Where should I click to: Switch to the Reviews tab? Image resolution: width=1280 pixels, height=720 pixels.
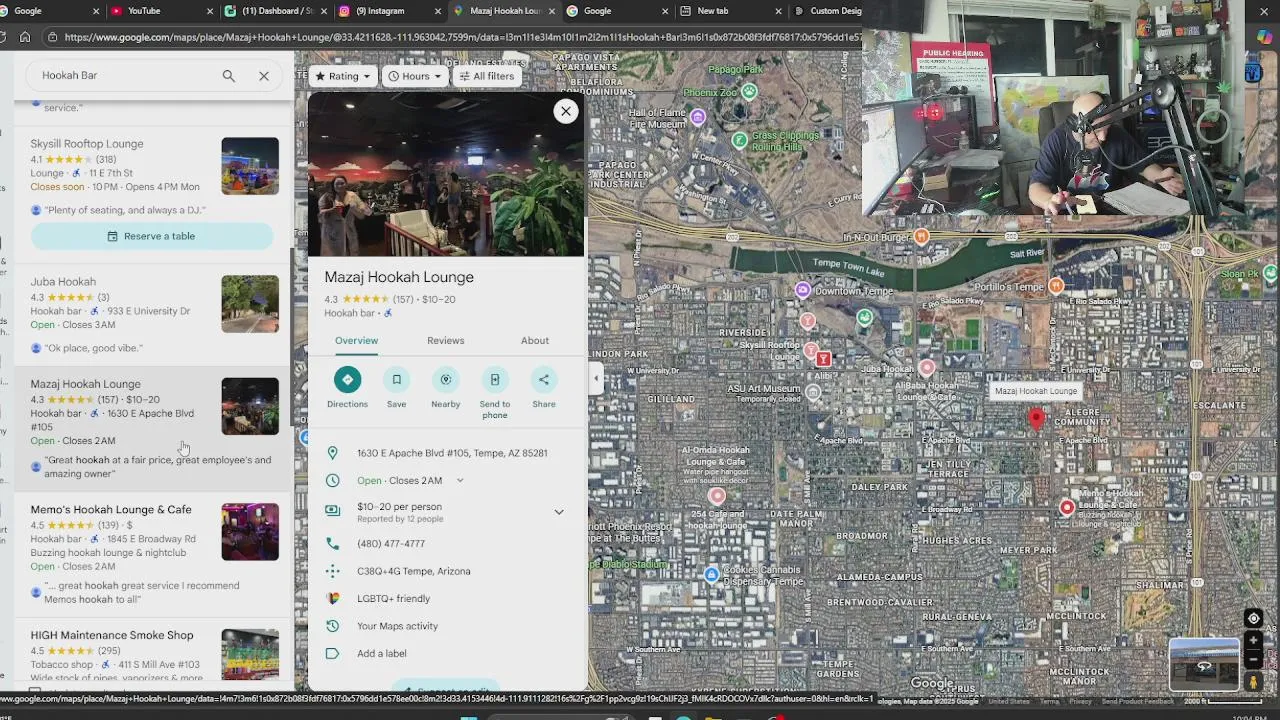(446, 341)
